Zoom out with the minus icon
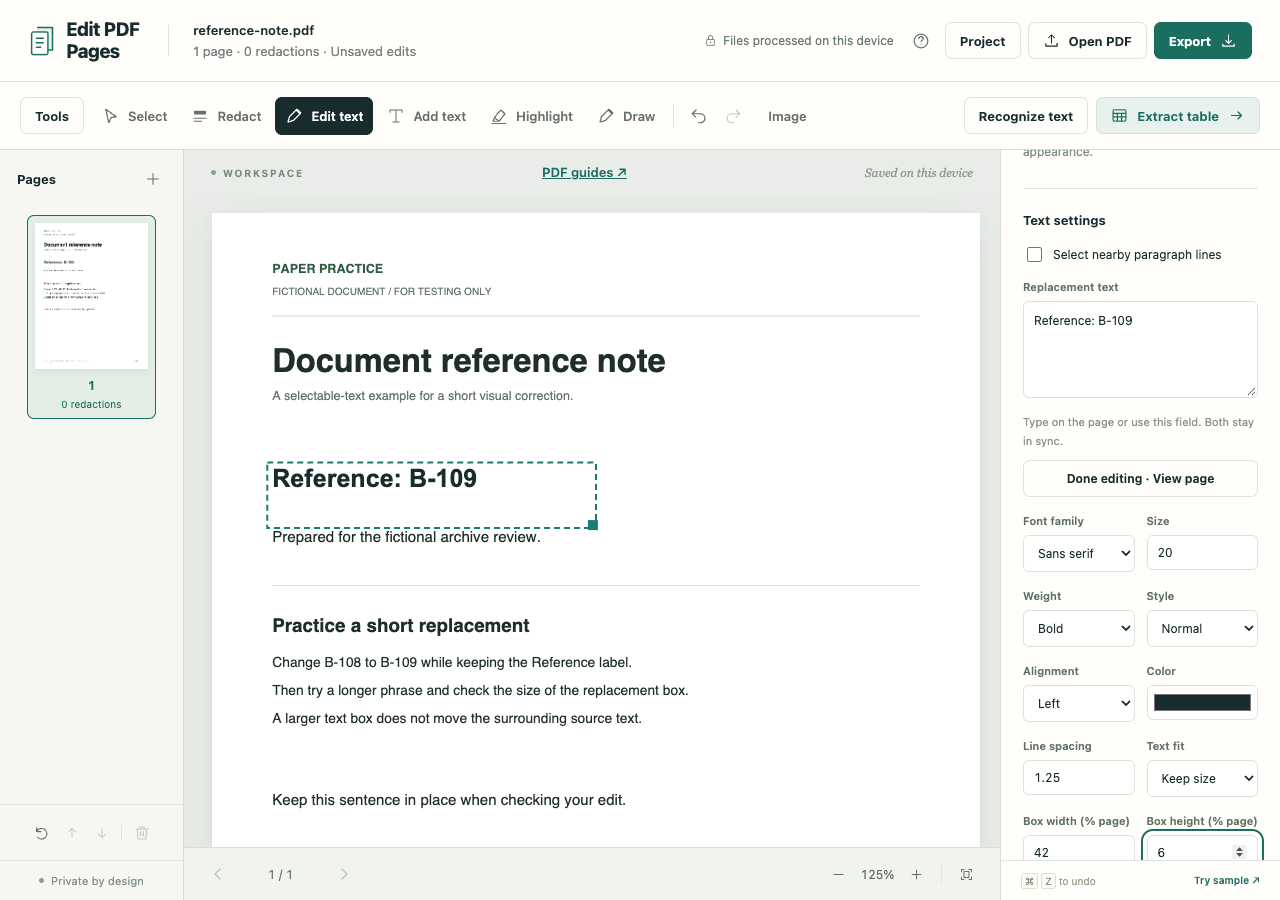1280x900 pixels. point(838,874)
